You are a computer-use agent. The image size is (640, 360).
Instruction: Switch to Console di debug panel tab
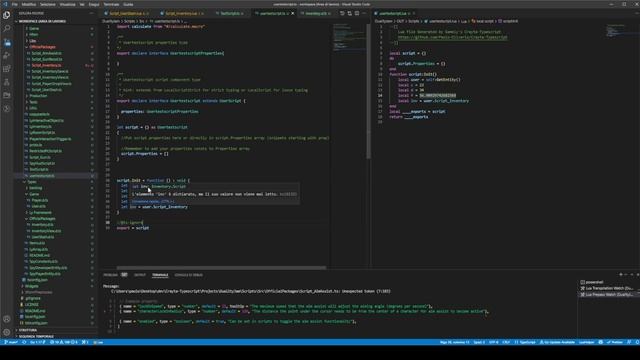(x=189, y=275)
